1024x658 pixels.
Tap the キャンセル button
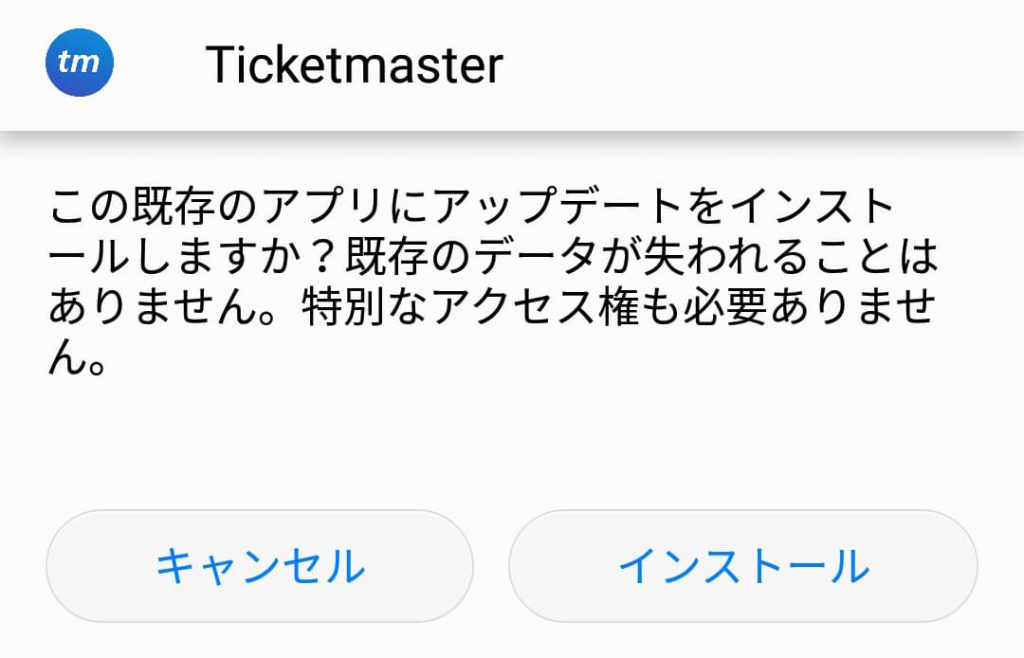[259, 567]
